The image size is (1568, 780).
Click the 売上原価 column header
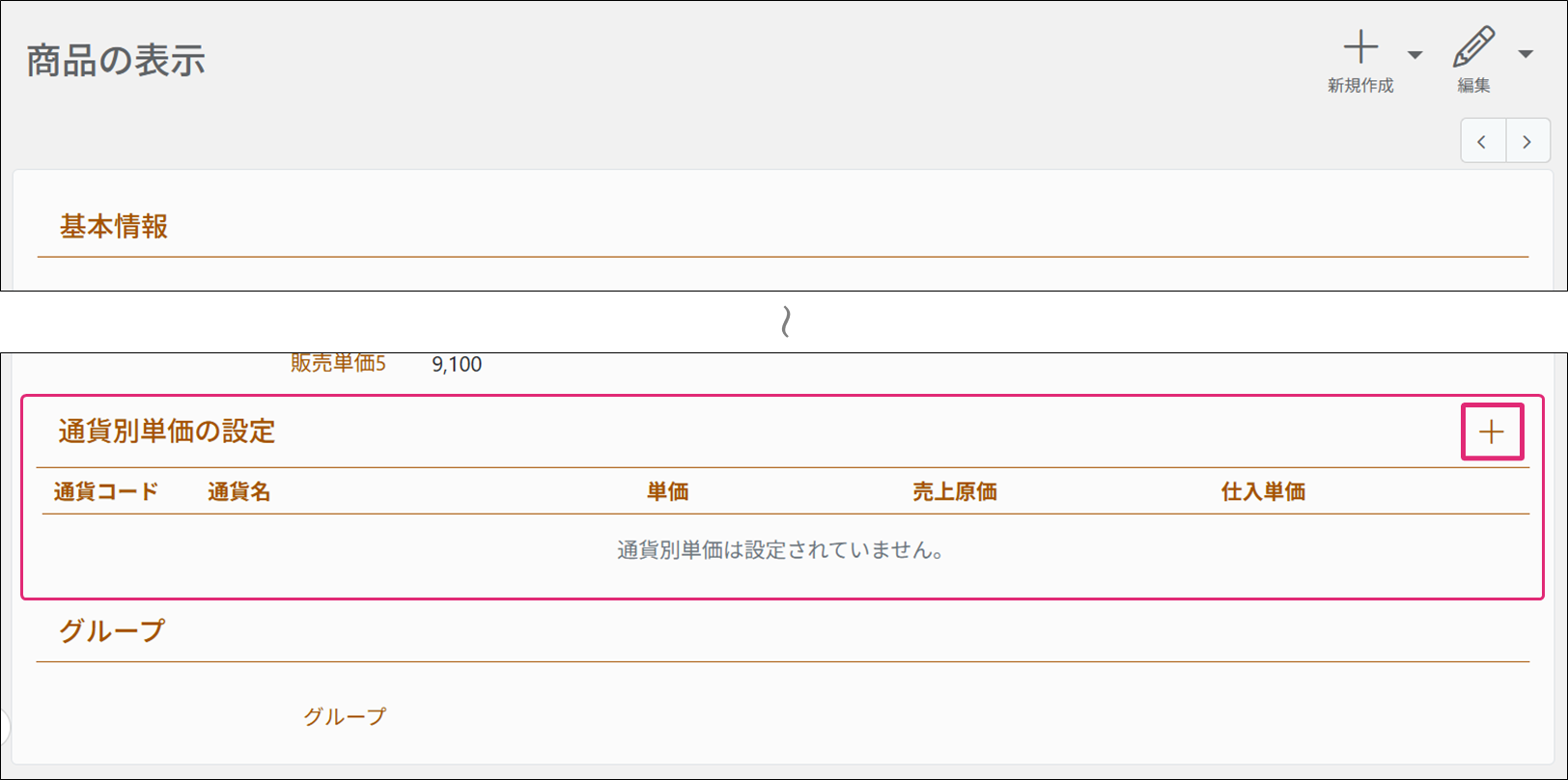954,492
